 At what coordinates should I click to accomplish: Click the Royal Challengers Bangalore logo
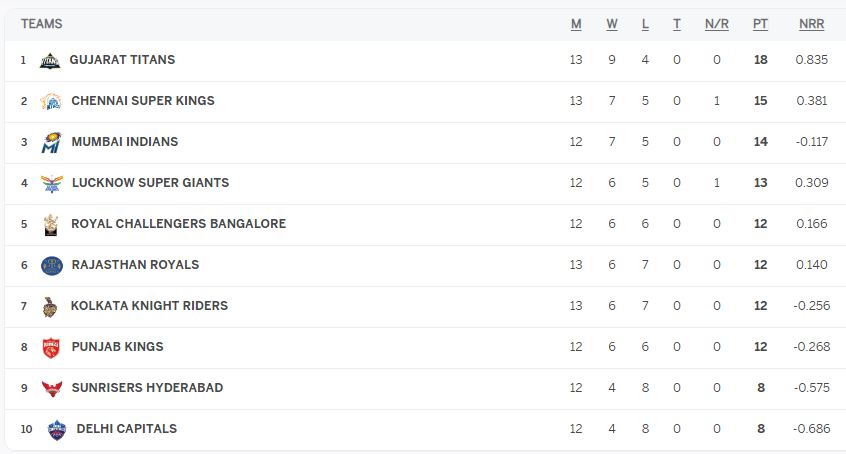(51, 225)
